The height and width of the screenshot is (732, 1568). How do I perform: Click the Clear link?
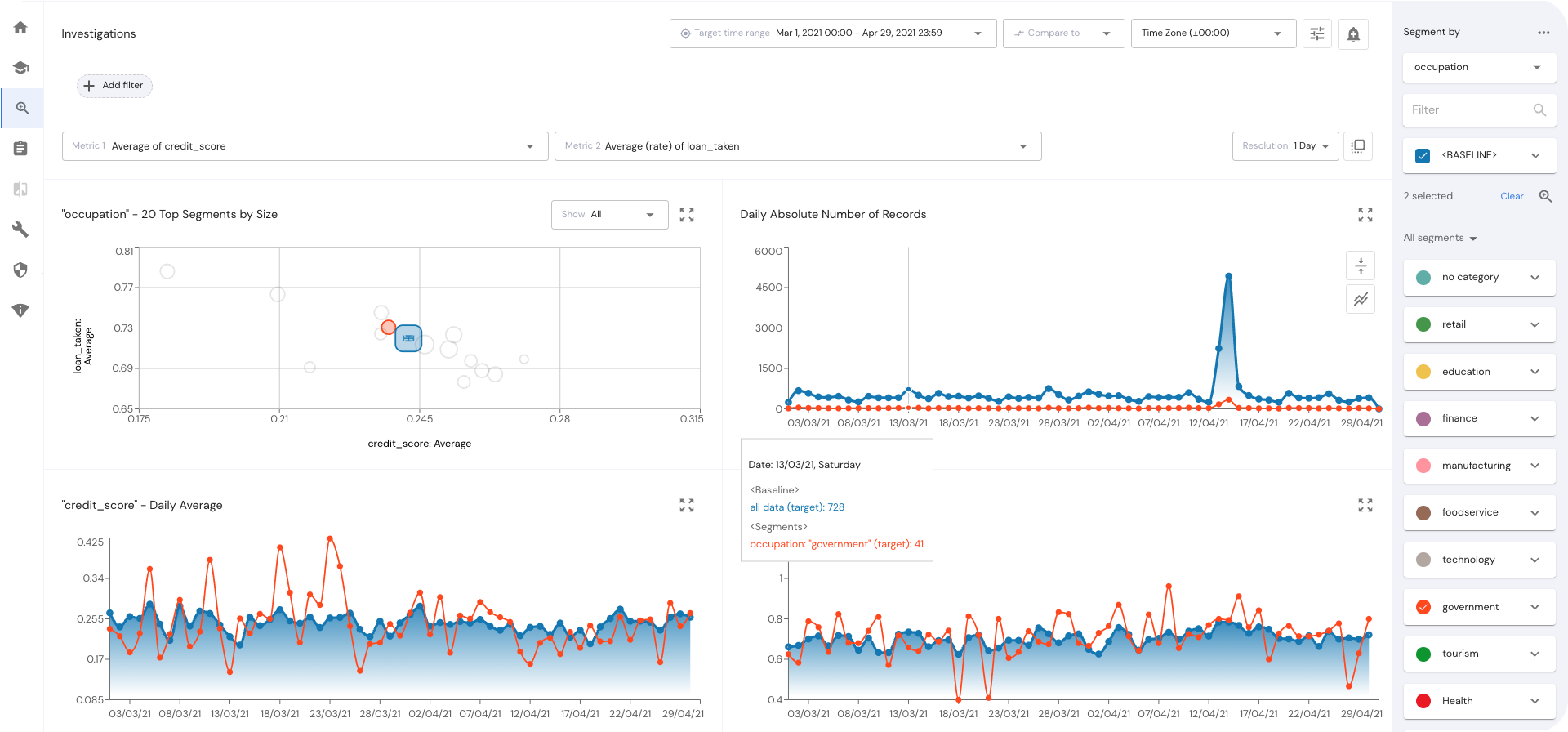[1512, 196]
